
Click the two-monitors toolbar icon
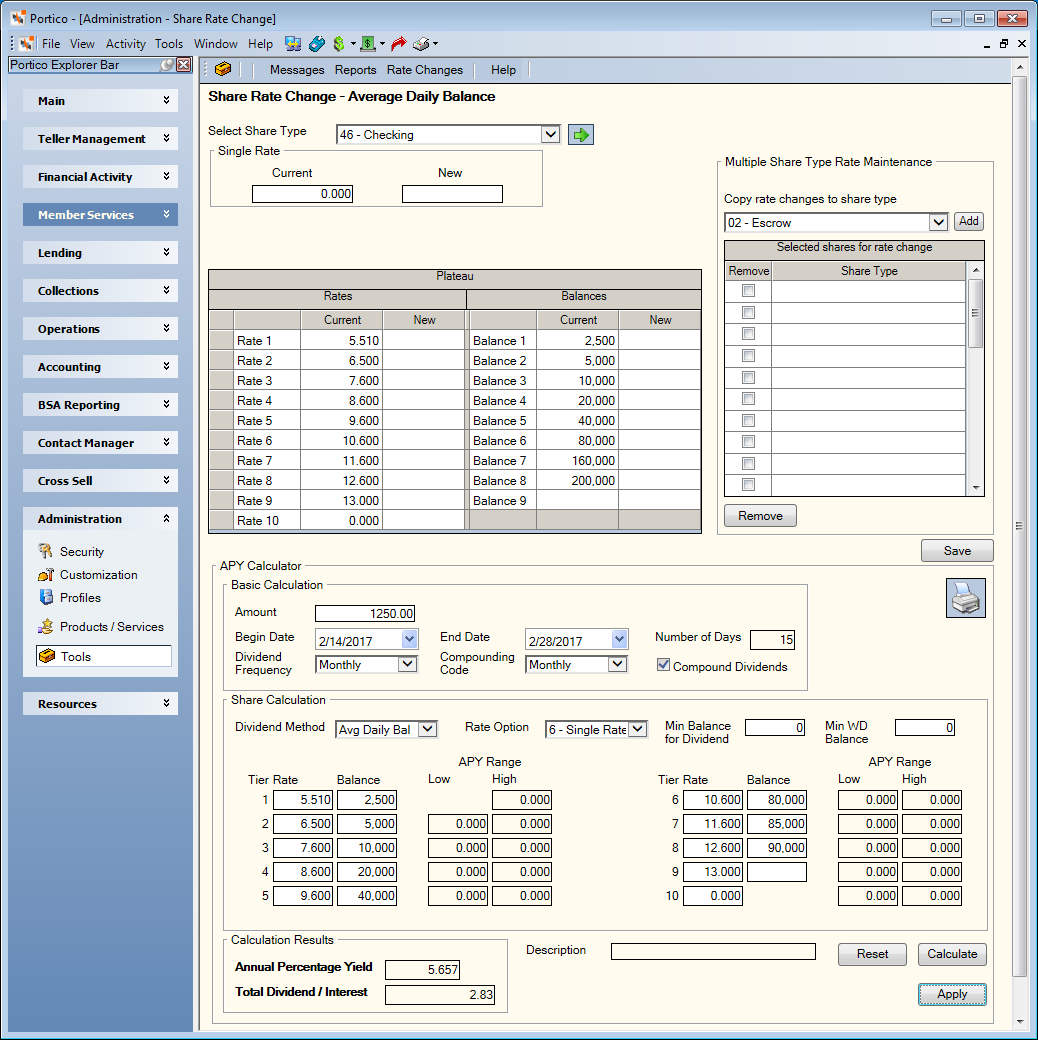(x=293, y=44)
